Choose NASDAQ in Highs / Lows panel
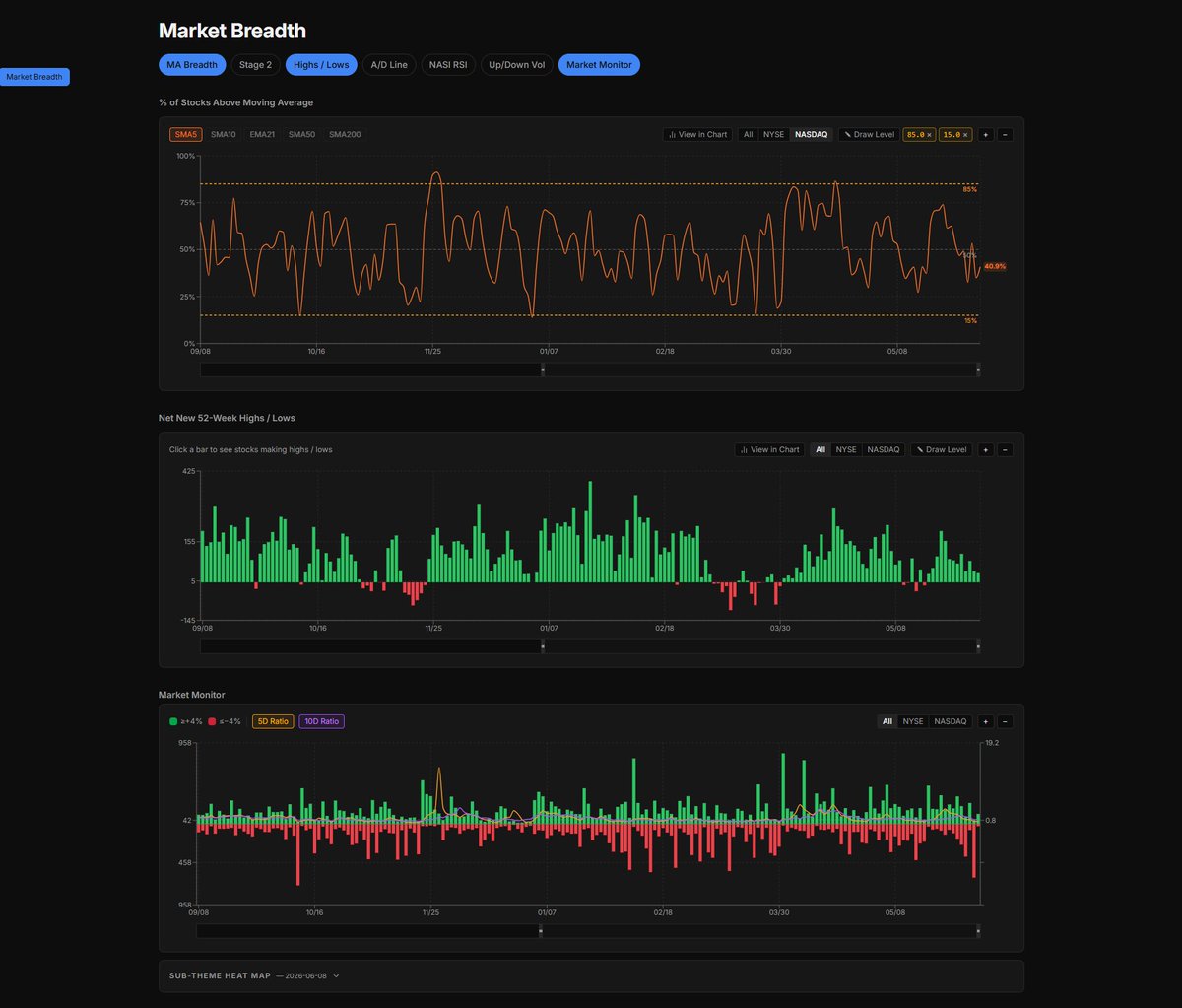Viewport: 1182px width, 1008px height. (884, 449)
